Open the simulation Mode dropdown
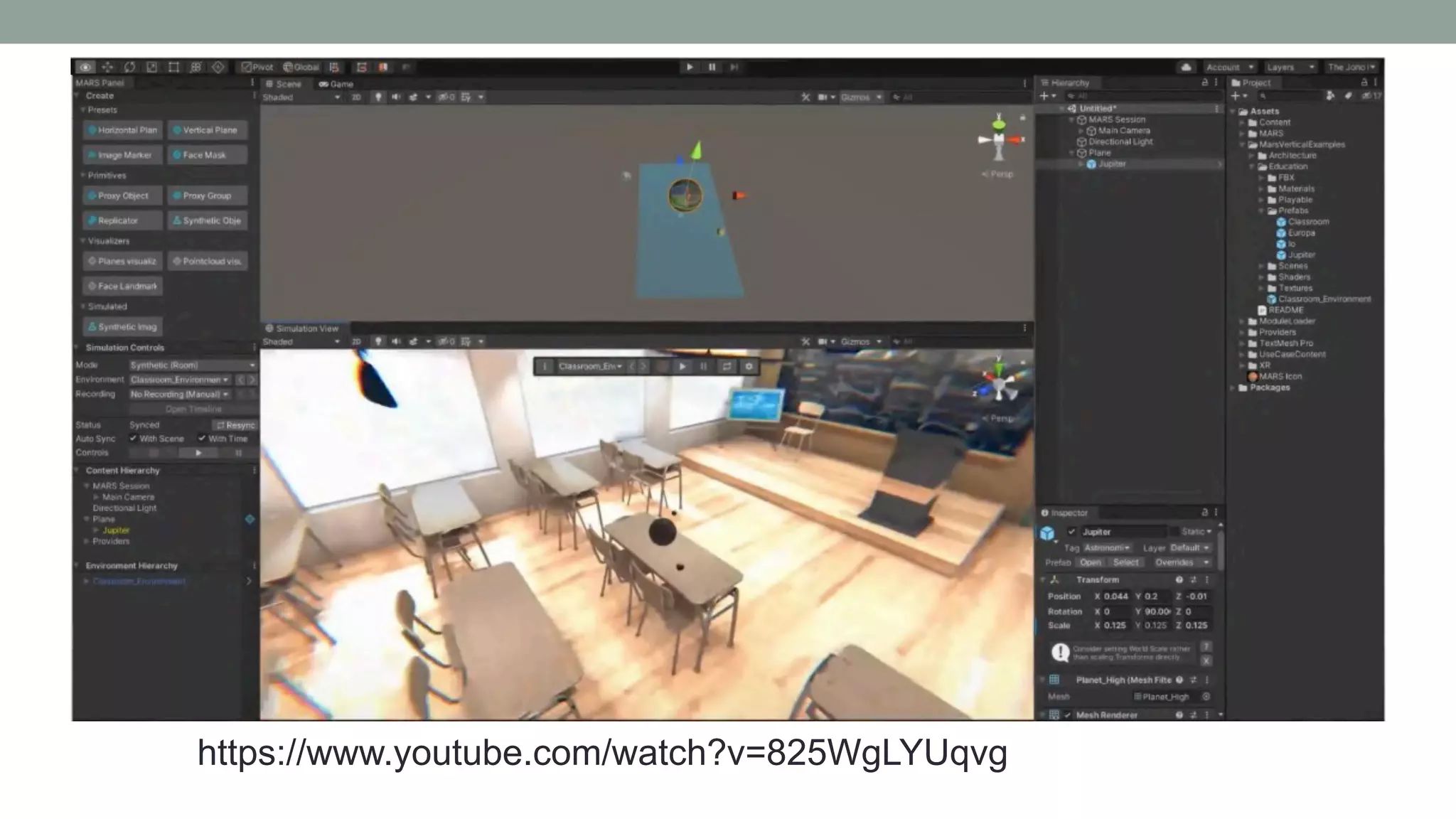Screen dimensions: 1456x819 [x=192, y=365]
